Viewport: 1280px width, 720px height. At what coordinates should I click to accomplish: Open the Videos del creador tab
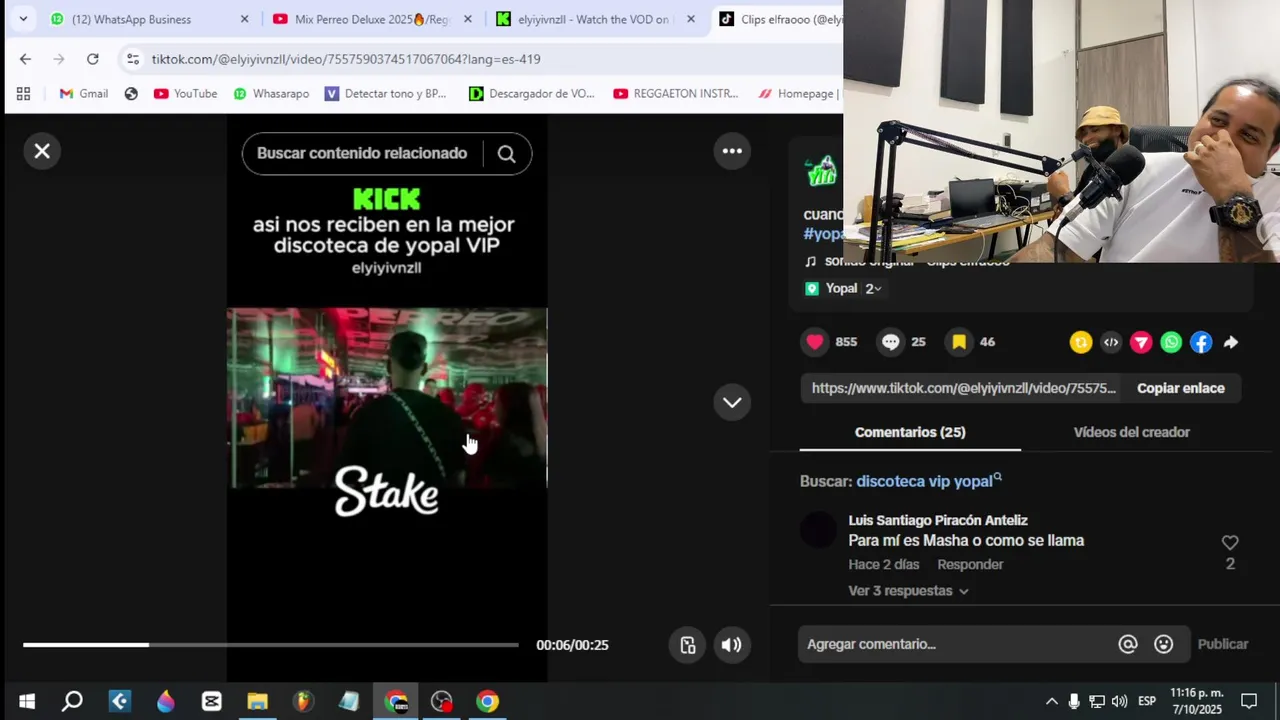pyautogui.click(x=1131, y=432)
